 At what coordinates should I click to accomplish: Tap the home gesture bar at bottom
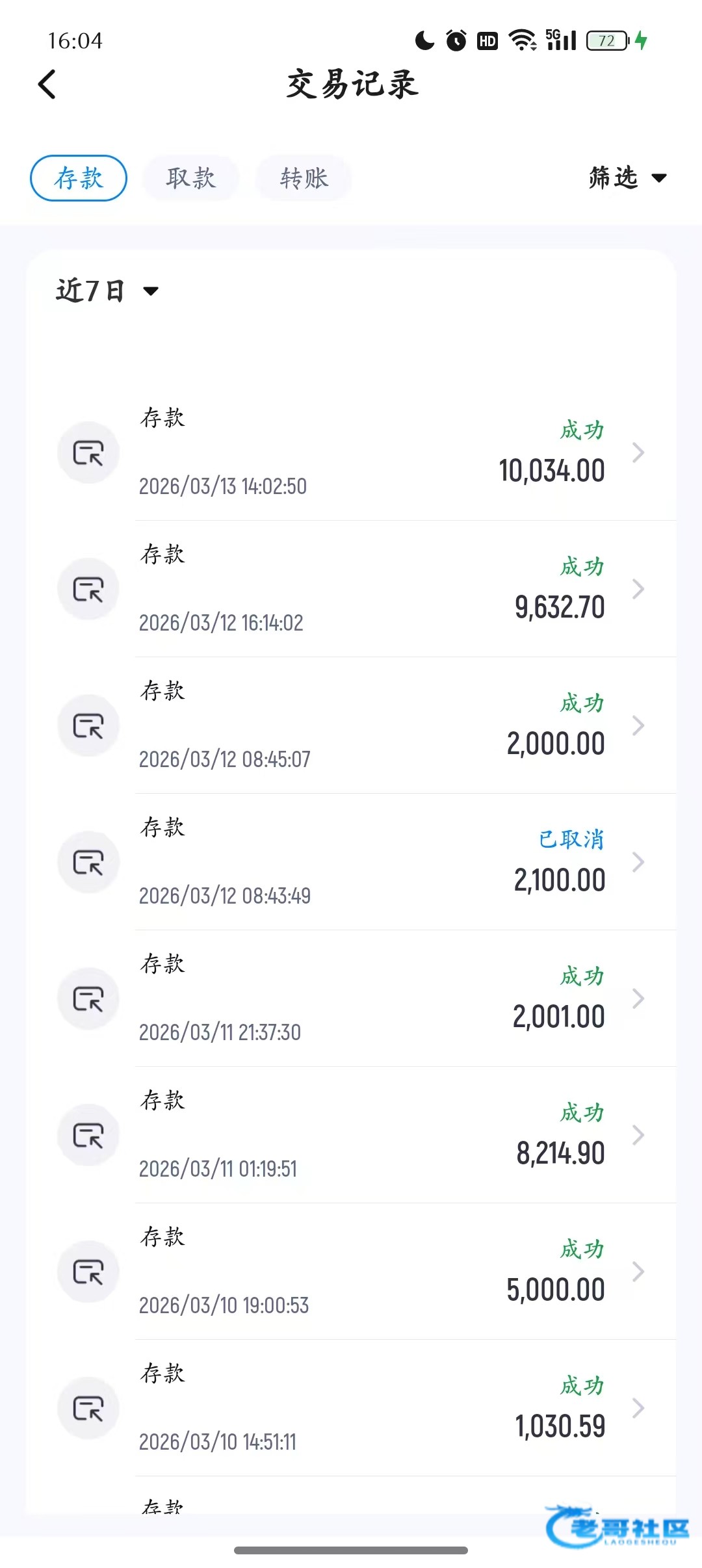(351, 1550)
